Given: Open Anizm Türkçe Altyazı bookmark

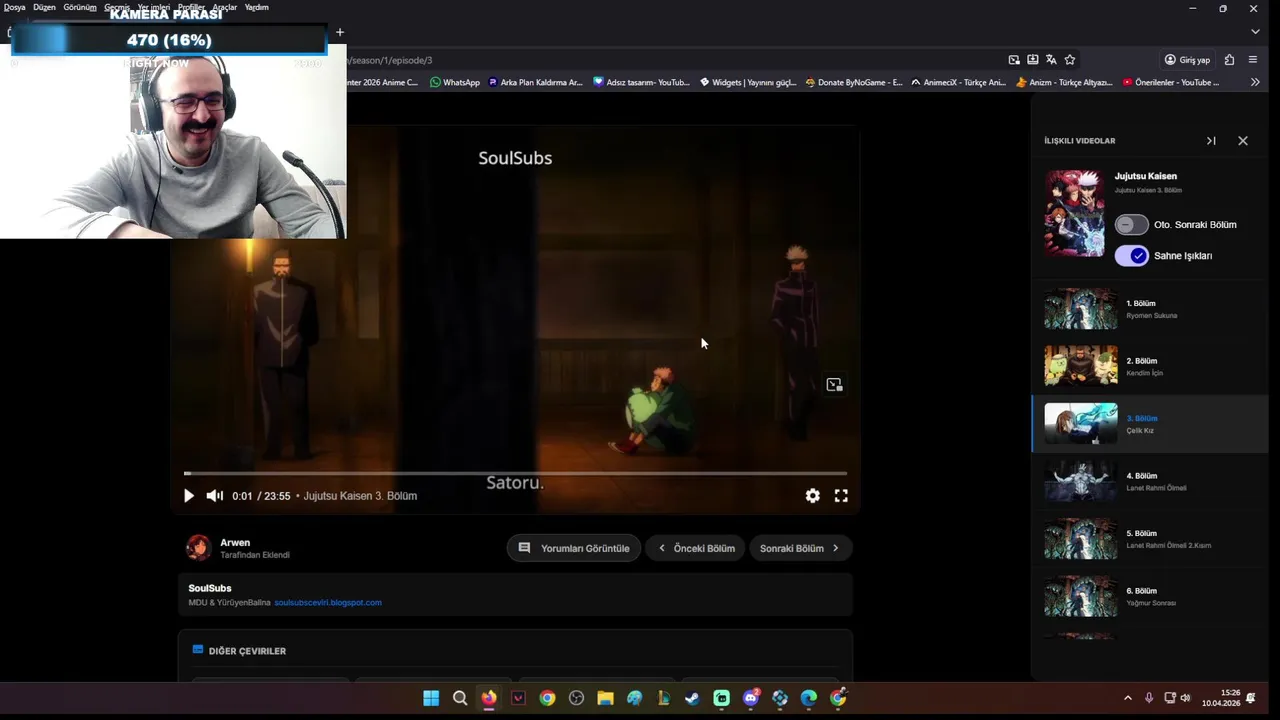Looking at the screenshot, I should tap(1064, 82).
